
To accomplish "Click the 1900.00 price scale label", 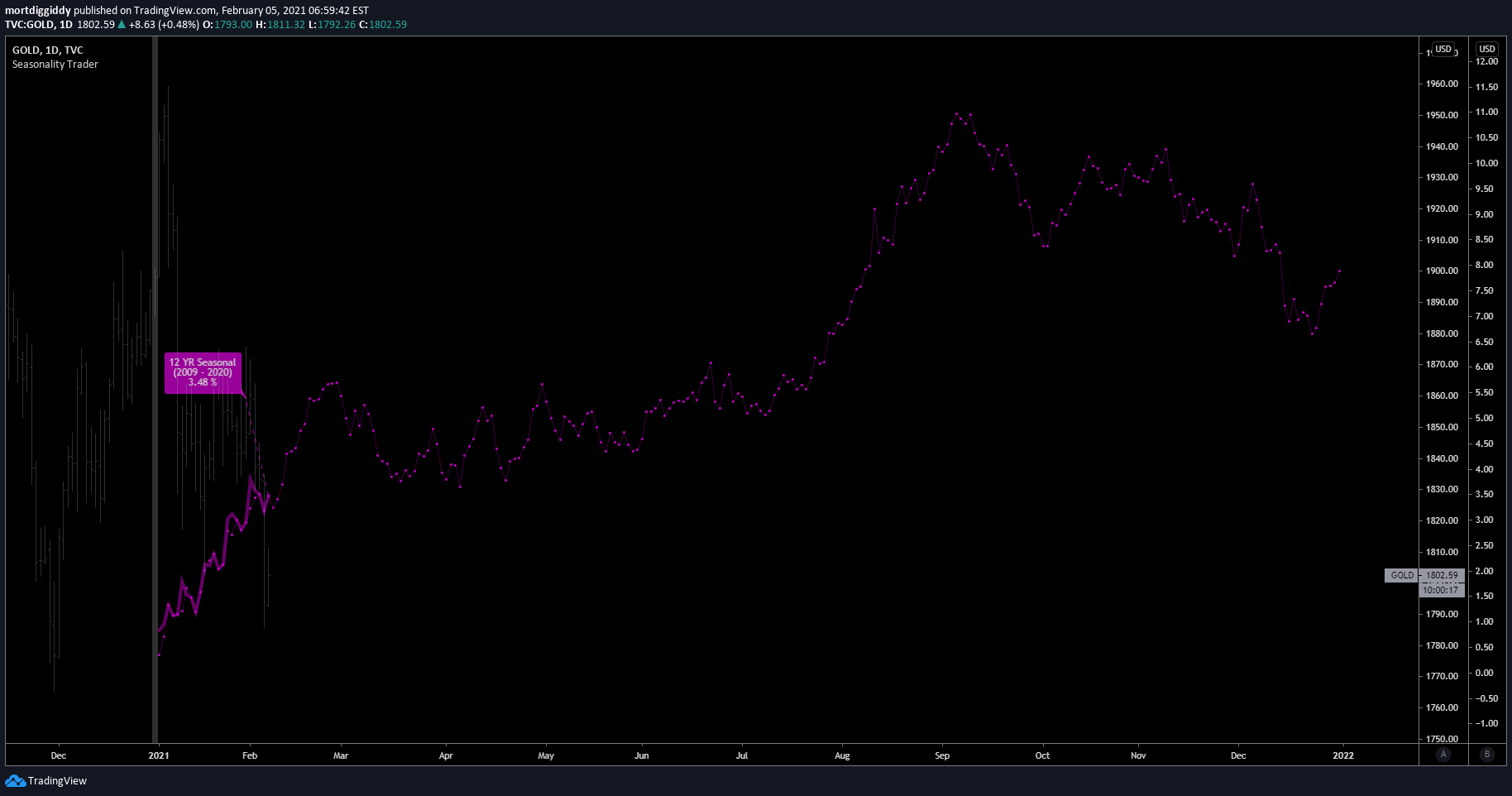I will pyautogui.click(x=1442, y=271).
